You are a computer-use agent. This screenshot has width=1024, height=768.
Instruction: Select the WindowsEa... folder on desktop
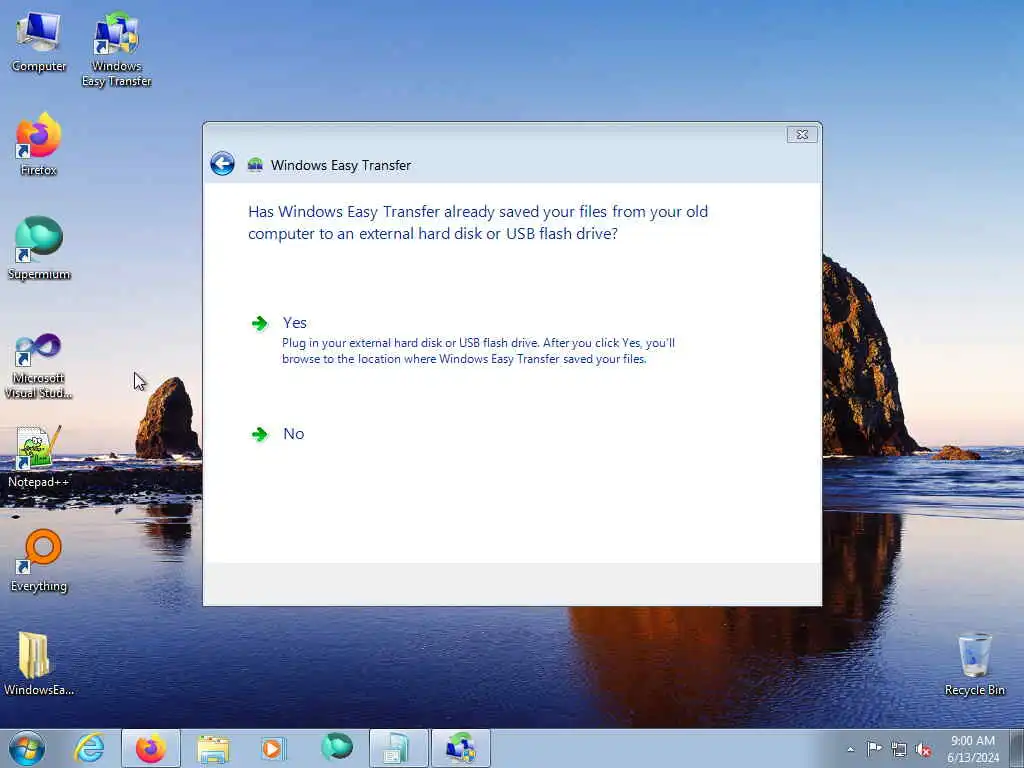click(x=39, y=664)
